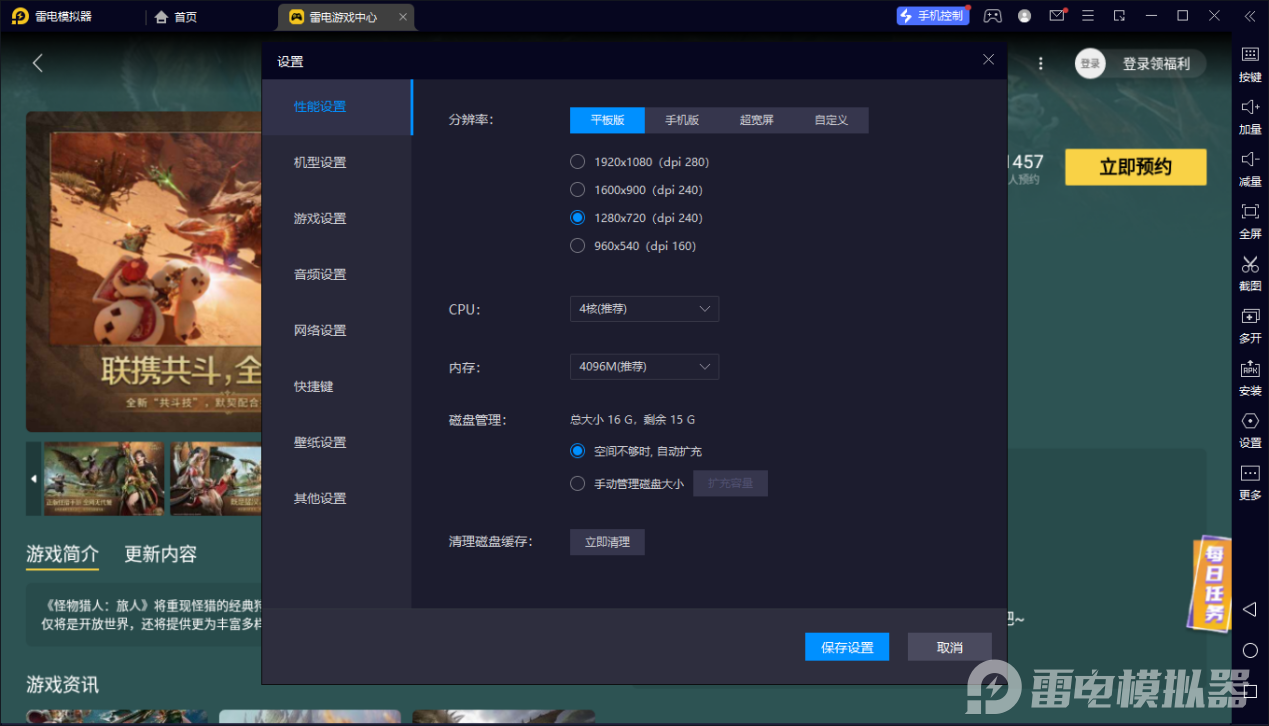Close the 雷电游戏中心 tab

coord(402,17)
